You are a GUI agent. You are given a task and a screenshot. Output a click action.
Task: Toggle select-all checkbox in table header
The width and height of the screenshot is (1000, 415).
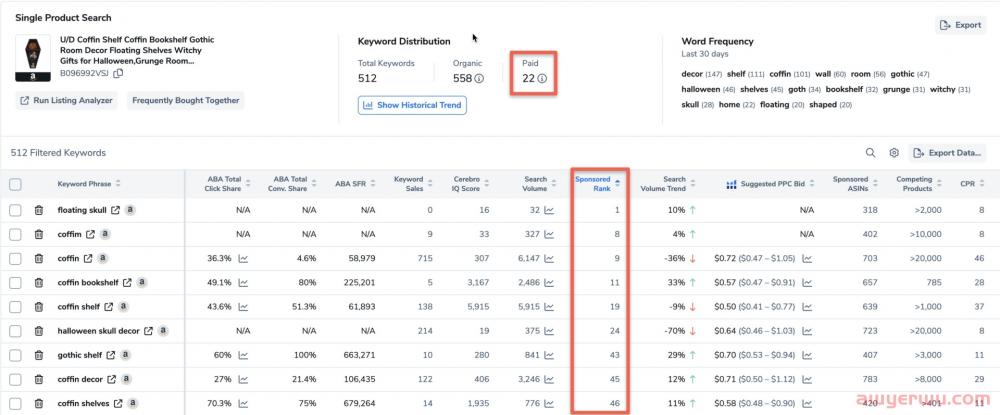15,184
